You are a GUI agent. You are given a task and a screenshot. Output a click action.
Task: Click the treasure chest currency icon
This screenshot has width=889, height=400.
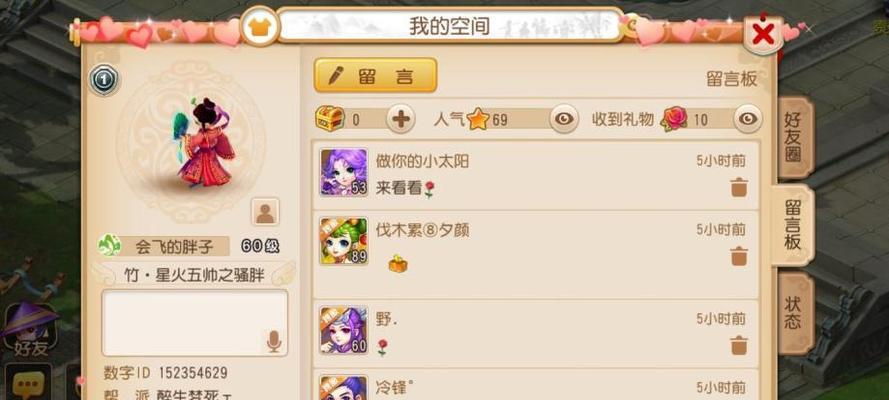coord(330,118)
